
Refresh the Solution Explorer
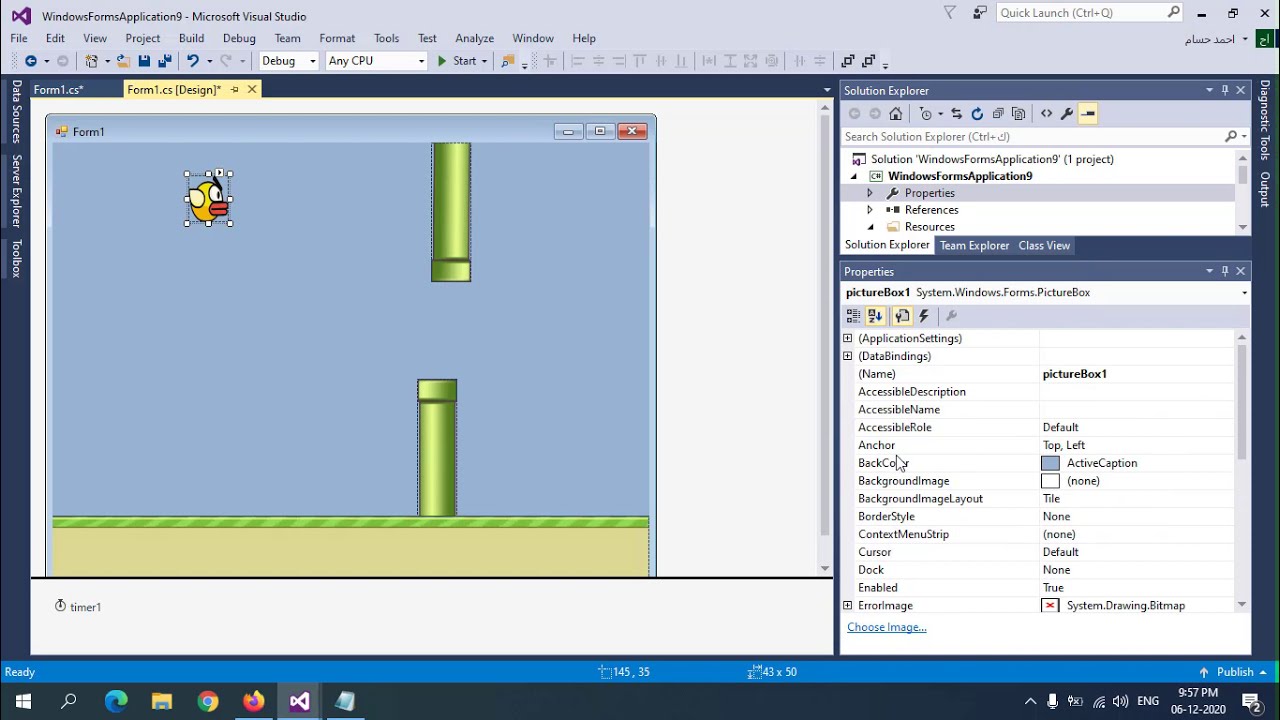click(x=977, y=114)
